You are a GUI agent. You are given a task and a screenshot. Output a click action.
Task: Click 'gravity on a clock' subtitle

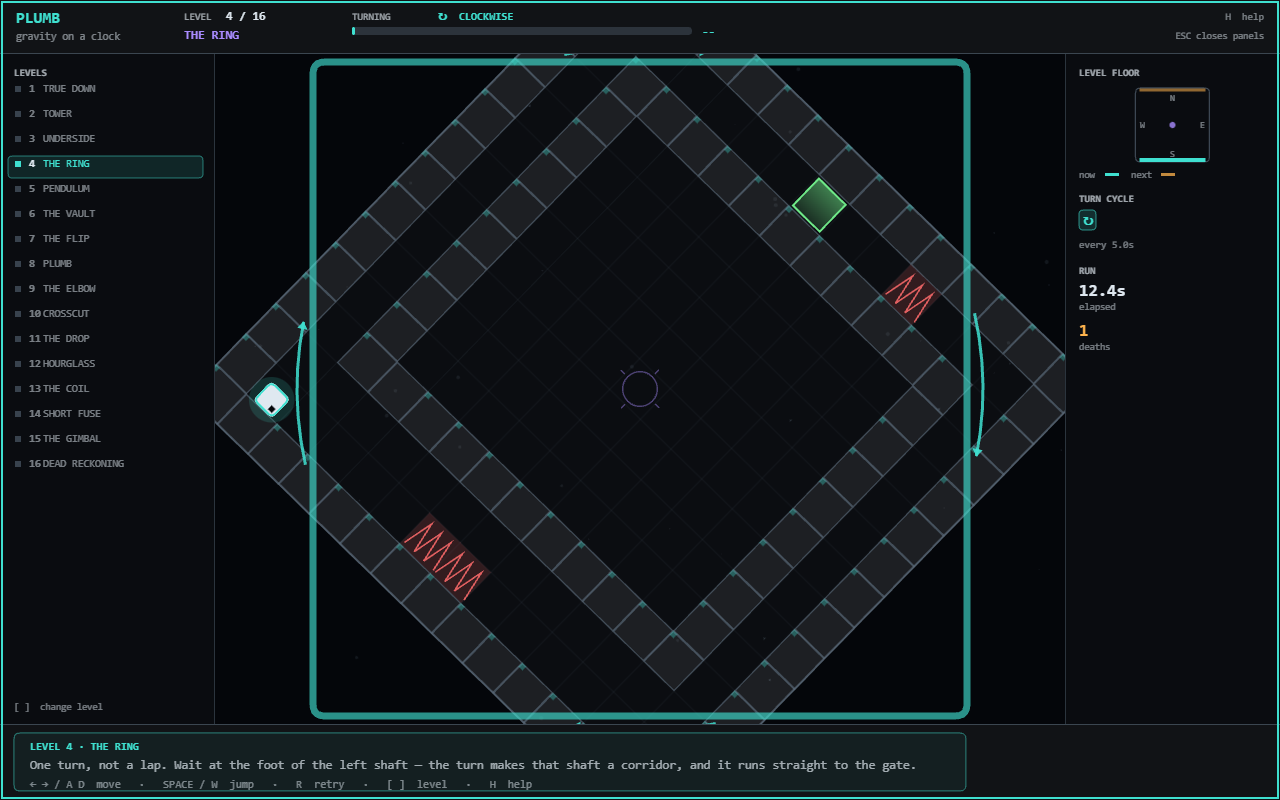(68, 37)
